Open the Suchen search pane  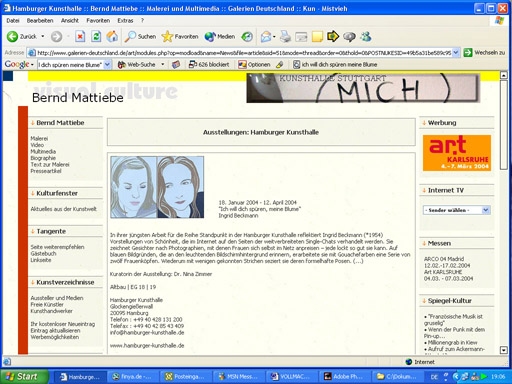click(140, 36)
